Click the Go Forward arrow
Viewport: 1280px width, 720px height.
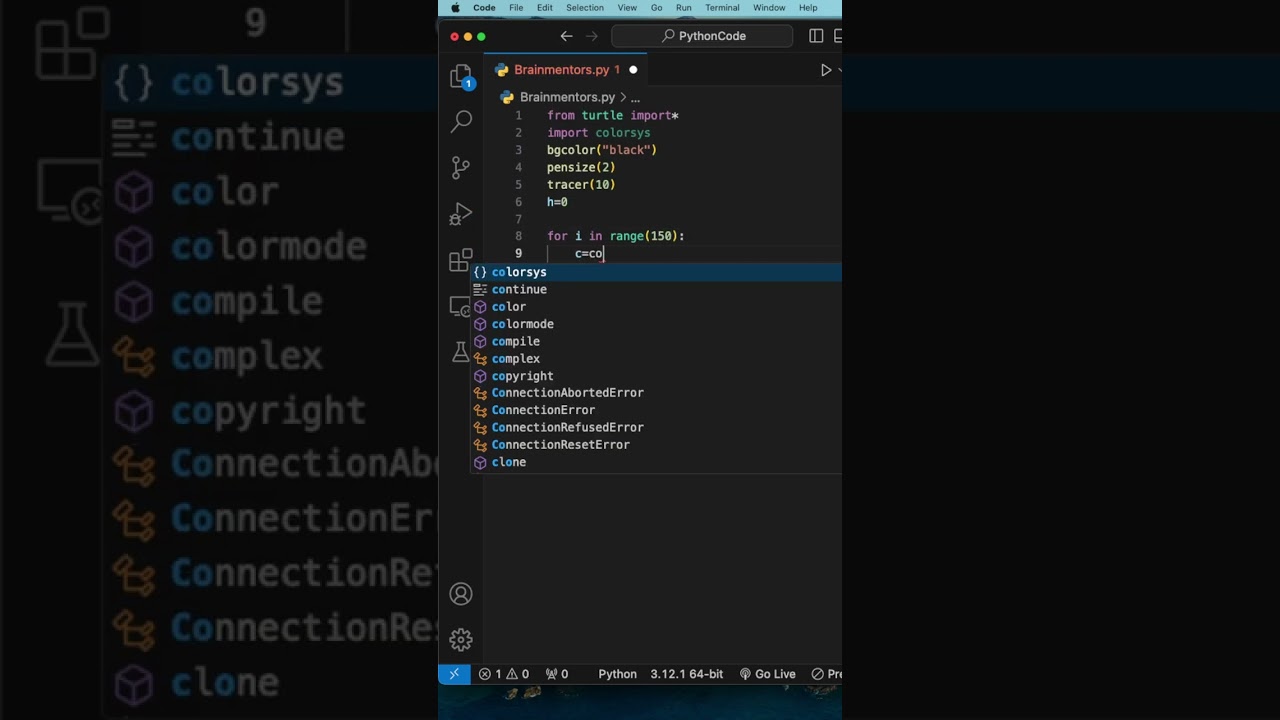pyautogui.click(x=592, y=36)
